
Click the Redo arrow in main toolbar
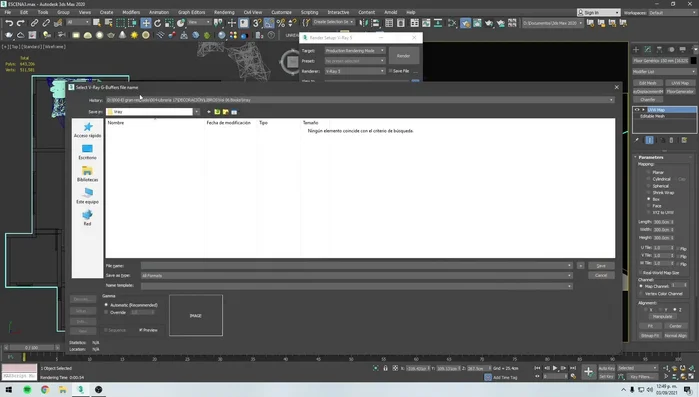tap(21, 23)
